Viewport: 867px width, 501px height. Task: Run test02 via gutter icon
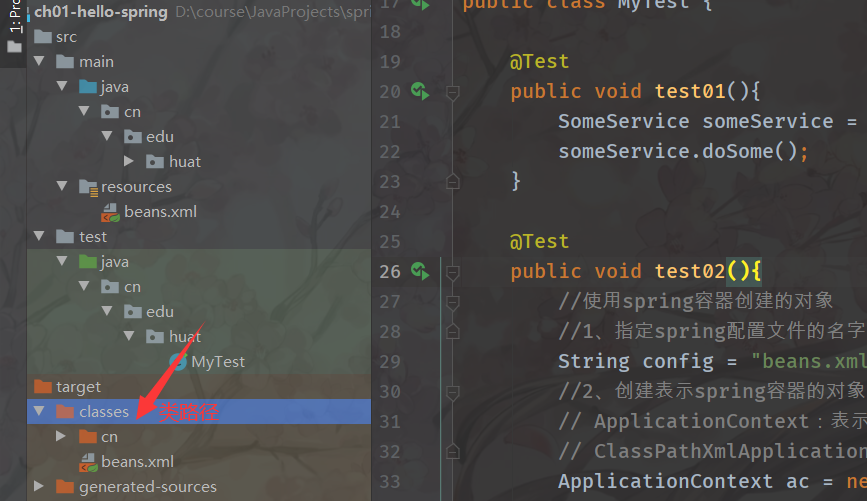[x=420, y=271]
